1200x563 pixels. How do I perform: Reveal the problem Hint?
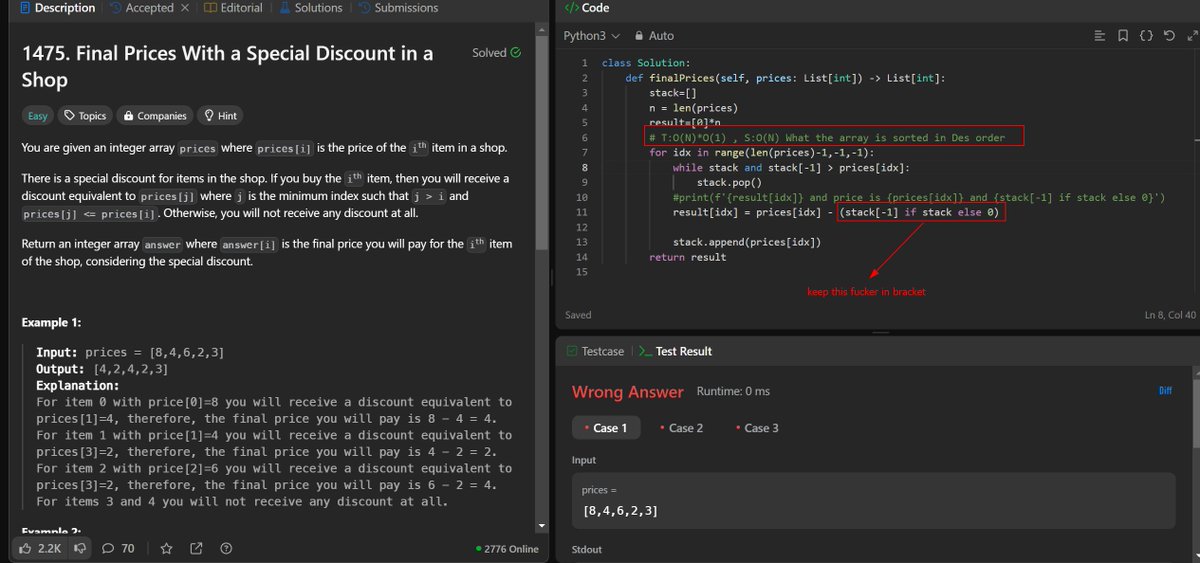pos(220,116)
